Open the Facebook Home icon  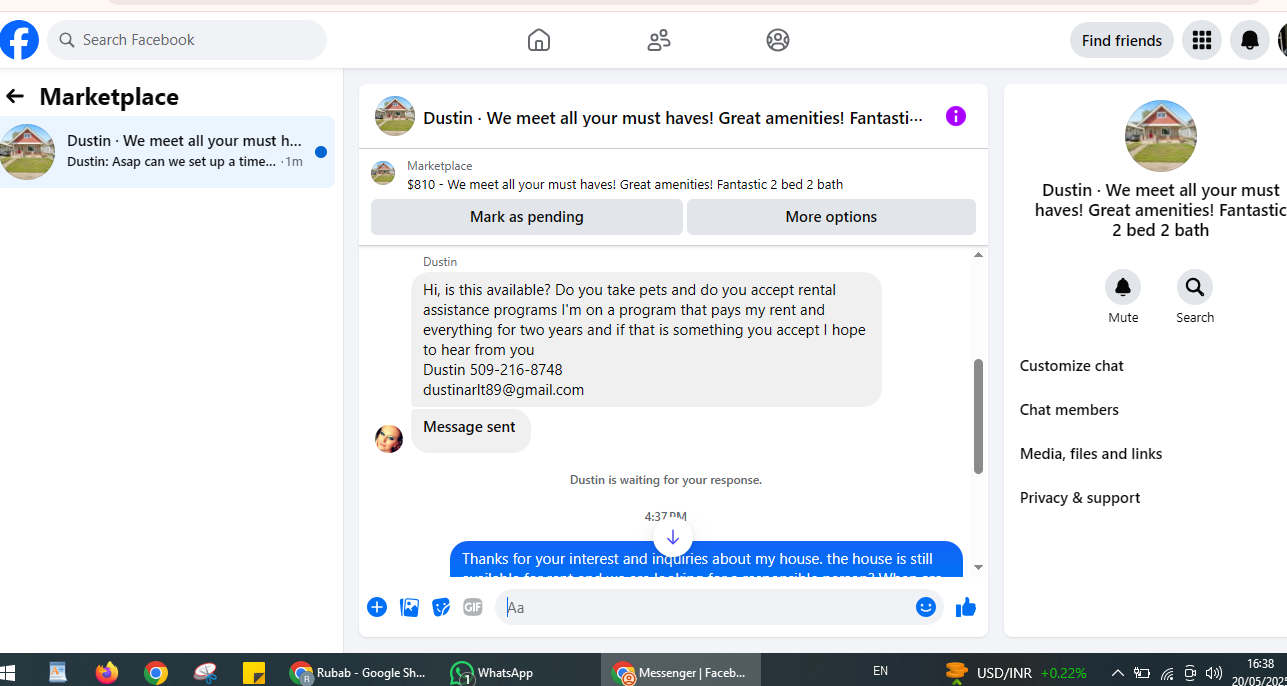(x=539, y=40)
